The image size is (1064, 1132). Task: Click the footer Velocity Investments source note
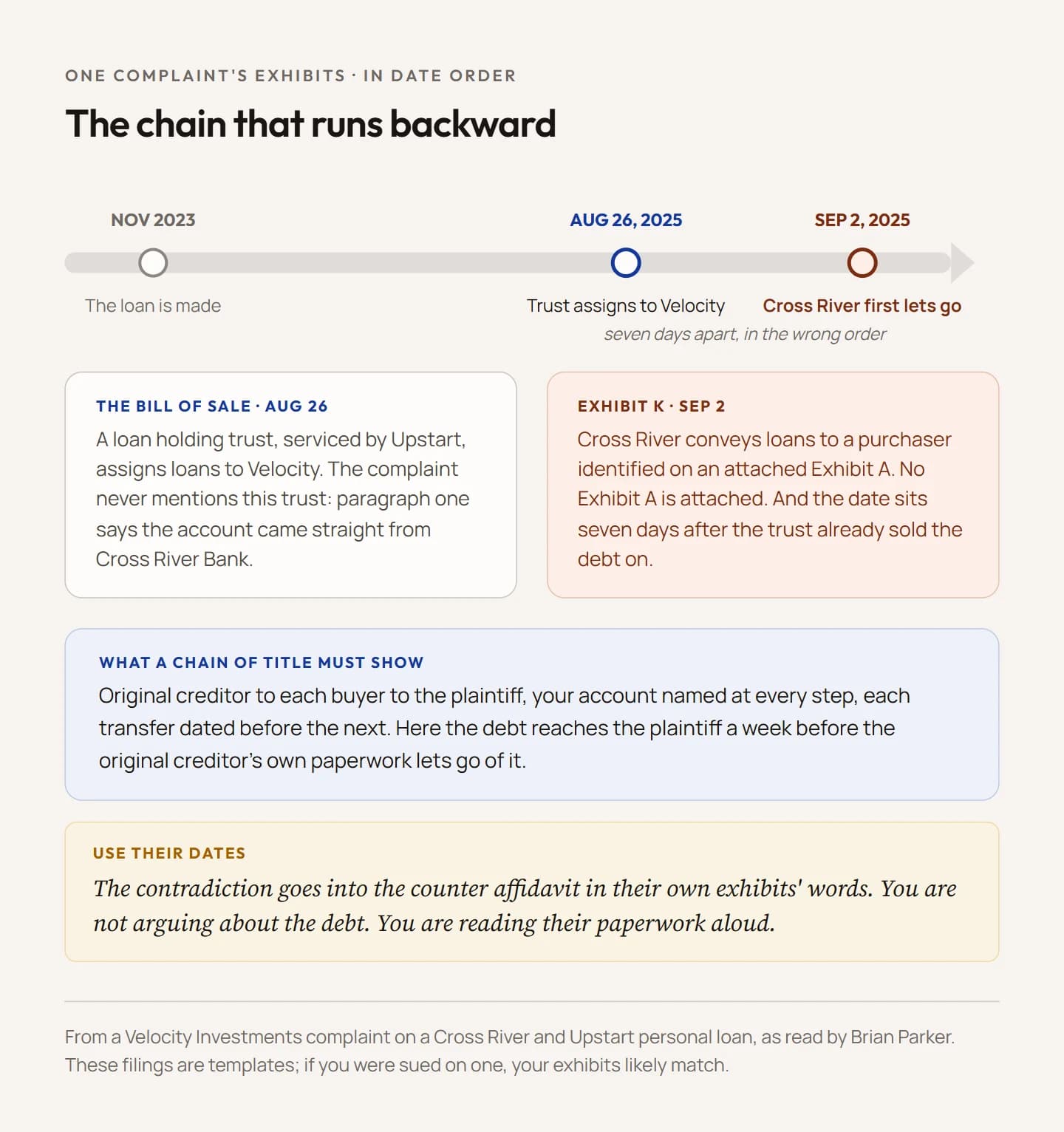[510, 1051]
